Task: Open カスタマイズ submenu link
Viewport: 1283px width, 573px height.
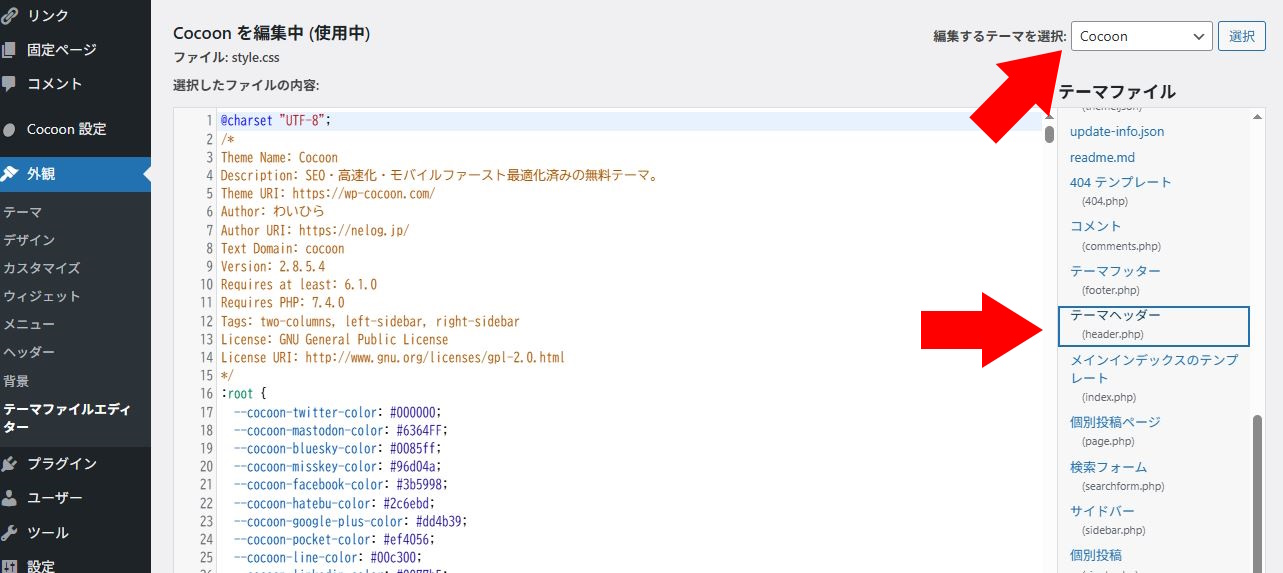Action: coord(41,268)
